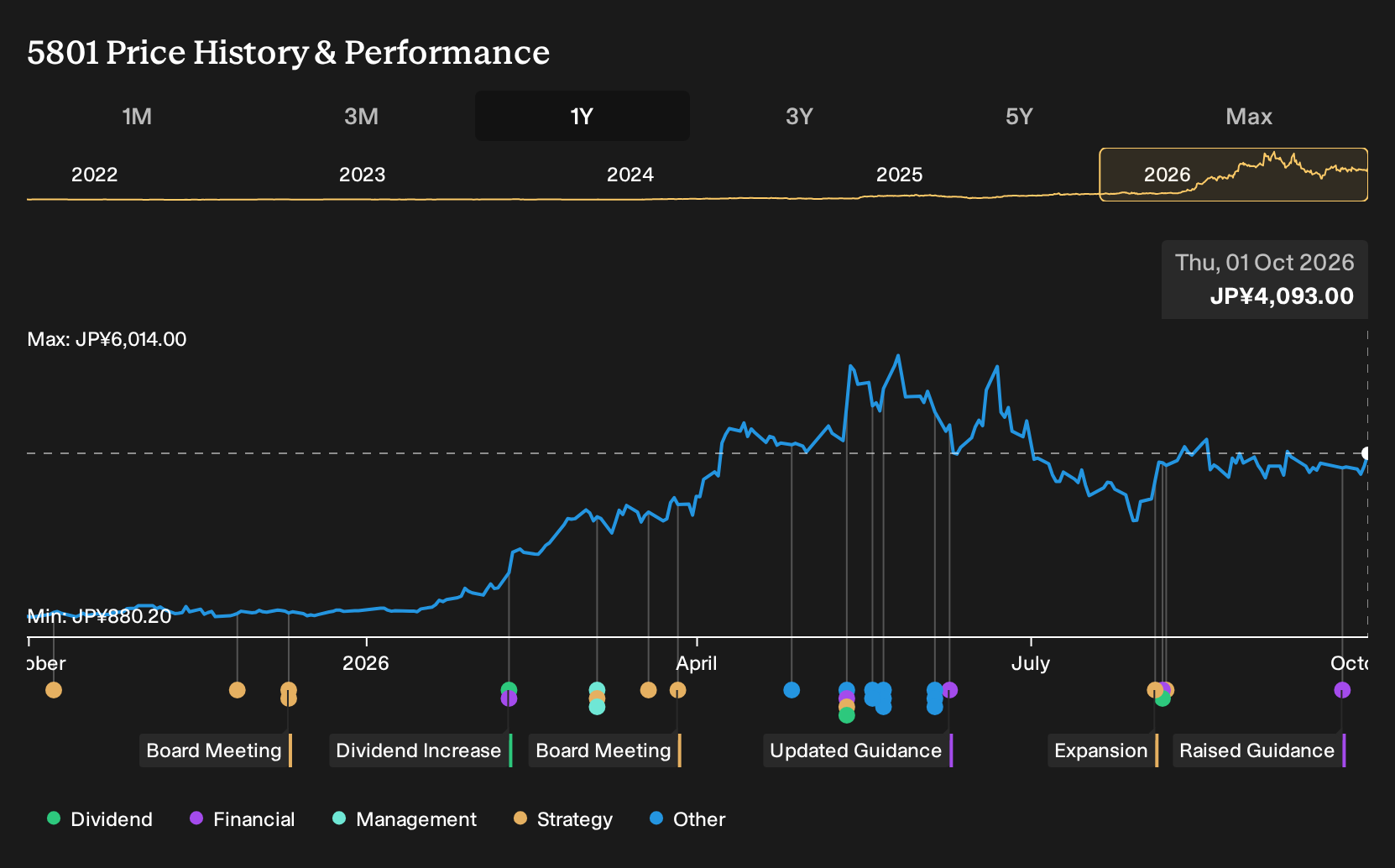
Task: Click the purple financial dot near October 2026
Action: point(1342,690)
